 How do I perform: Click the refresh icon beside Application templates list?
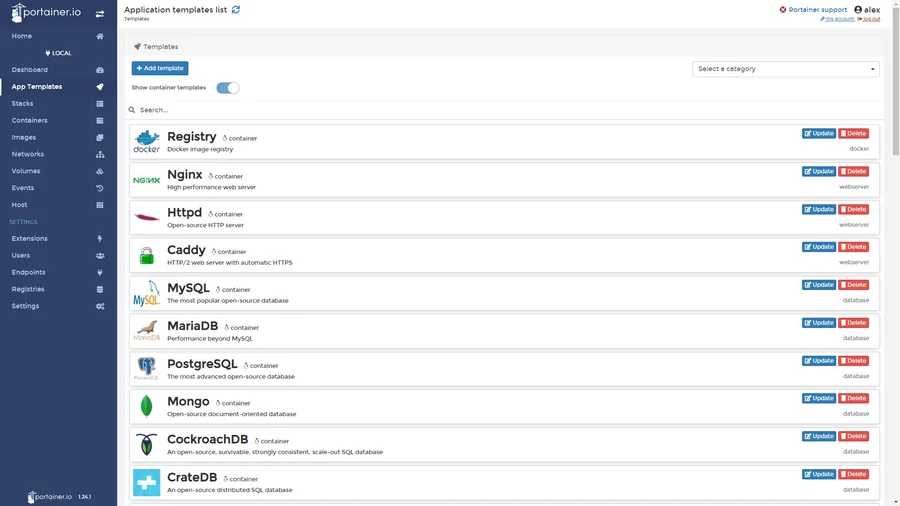click(236, 10)
